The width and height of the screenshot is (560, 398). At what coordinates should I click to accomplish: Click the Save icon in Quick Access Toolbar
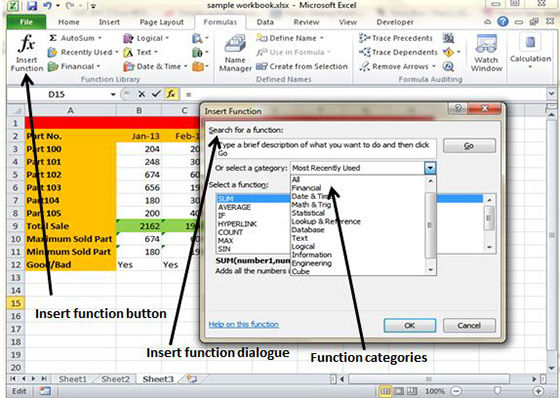tap(32, 6)
